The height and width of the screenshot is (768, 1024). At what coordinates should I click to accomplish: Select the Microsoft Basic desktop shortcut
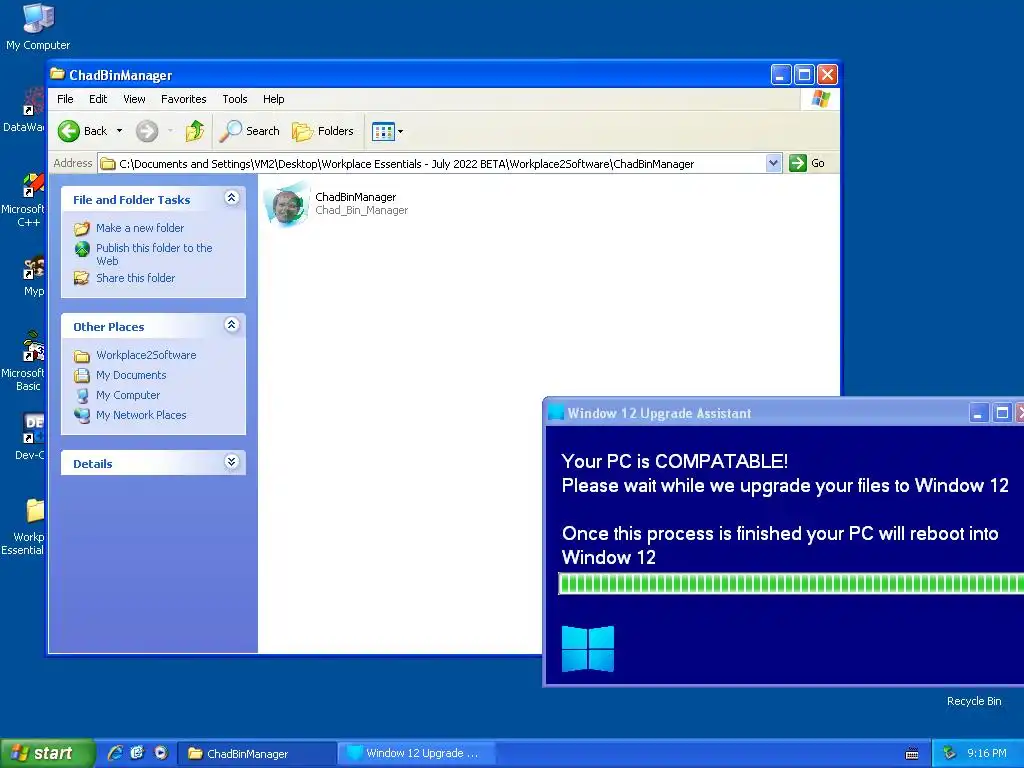[x=33, y=347]
